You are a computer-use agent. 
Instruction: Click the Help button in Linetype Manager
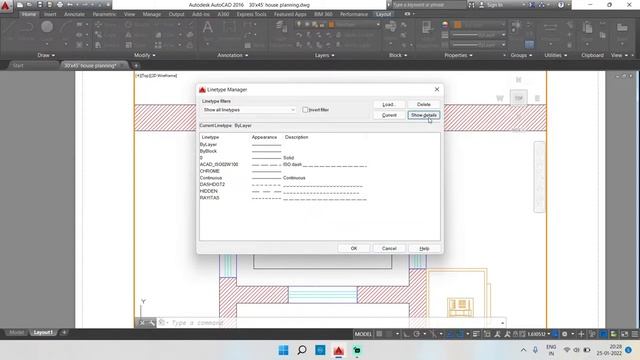coord(424,248)
